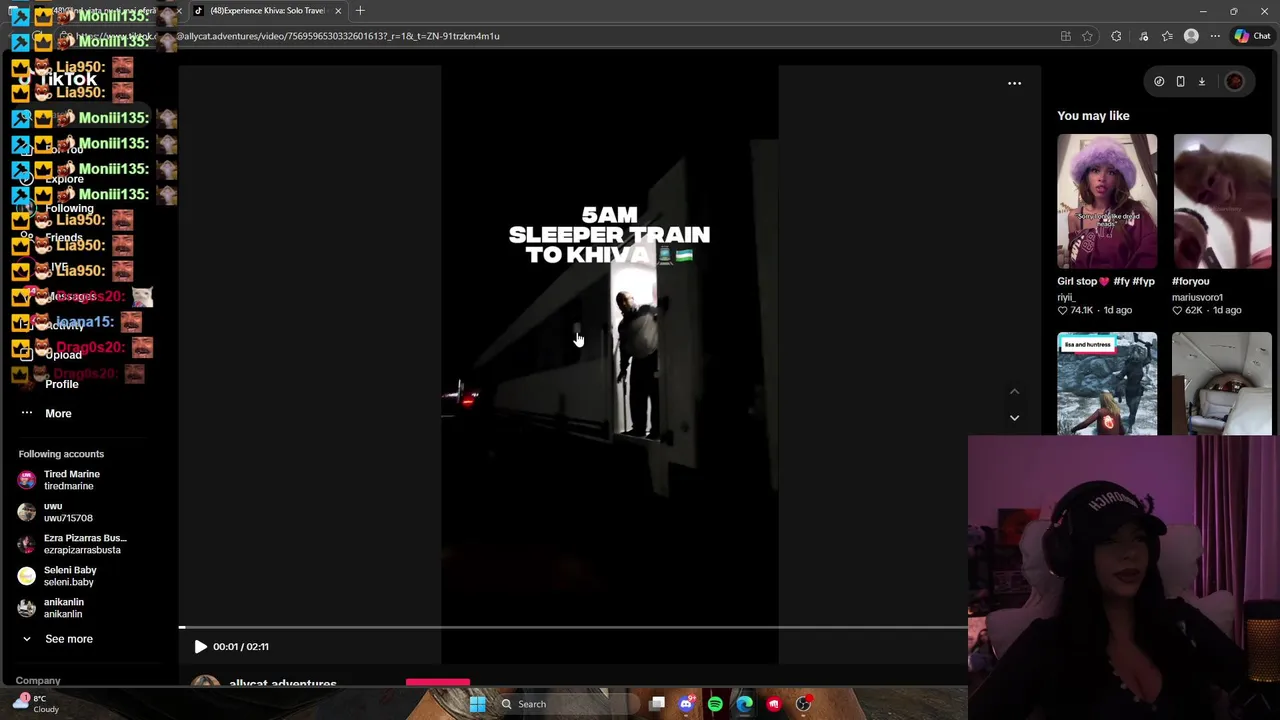Close the Experience Khiva tab

[x=338, y=11]
